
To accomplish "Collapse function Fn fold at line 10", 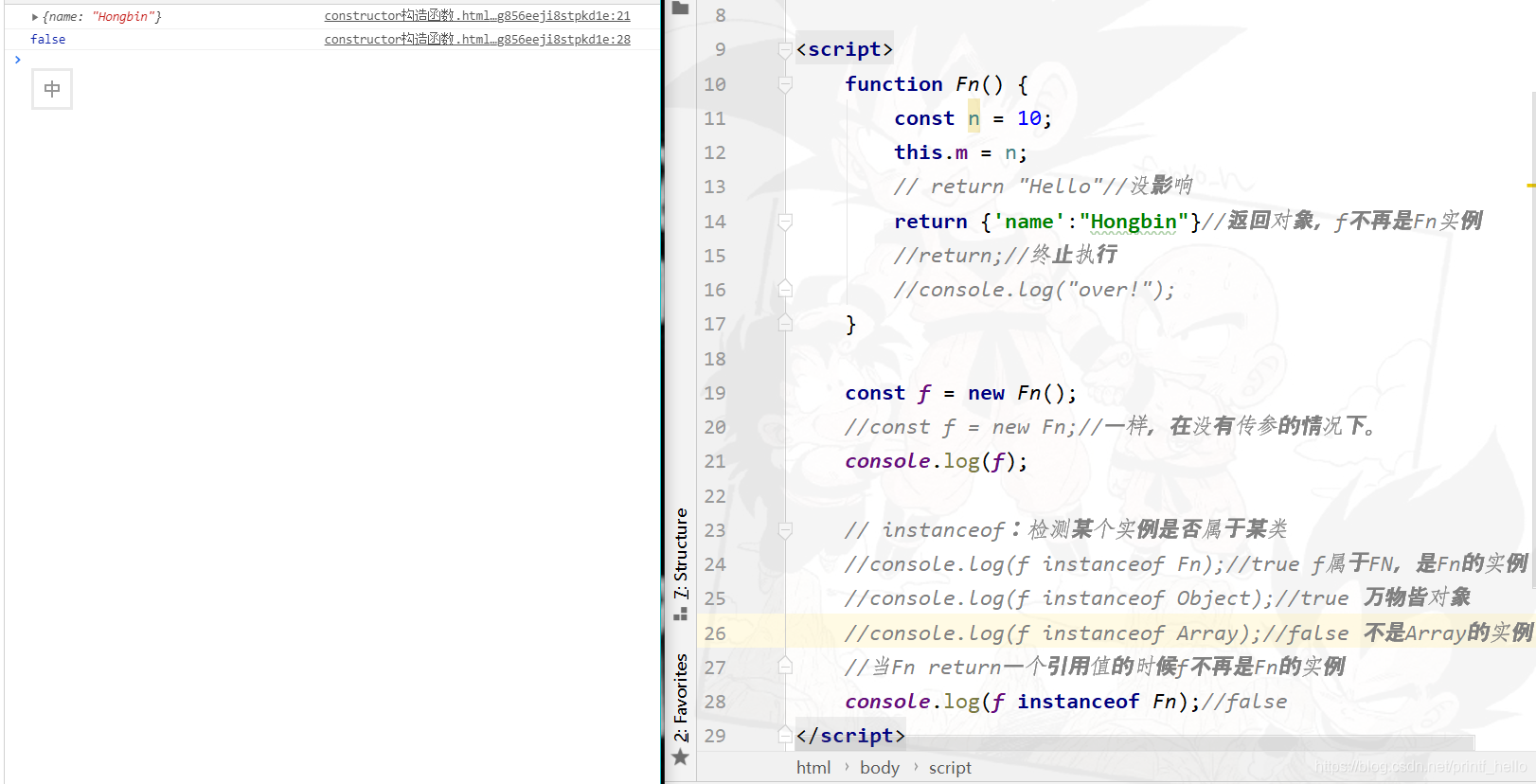I will (x=785, y=84).
